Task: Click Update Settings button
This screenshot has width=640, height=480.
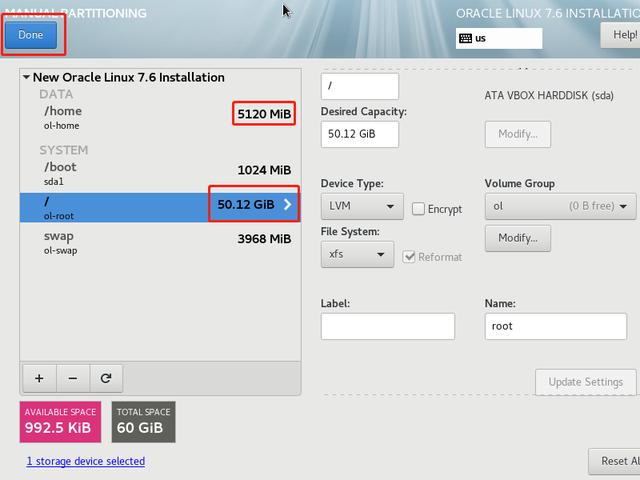Action: coord(585,382)
